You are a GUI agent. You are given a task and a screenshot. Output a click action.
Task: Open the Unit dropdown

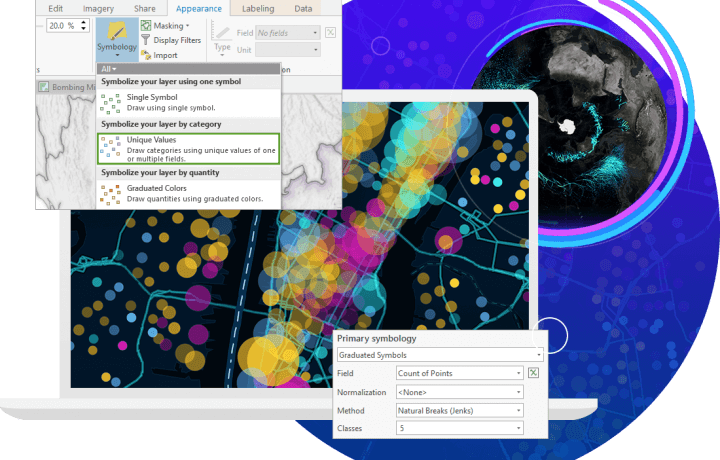pos(287,50)
